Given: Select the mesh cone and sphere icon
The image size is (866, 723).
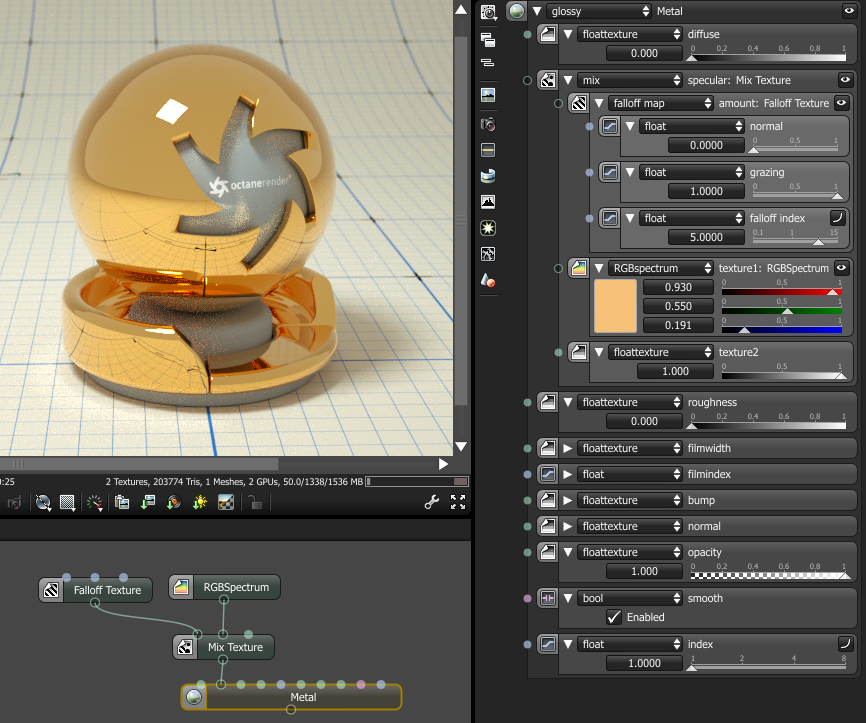Looking at the screenshot, I should click(x=488, y=280).
